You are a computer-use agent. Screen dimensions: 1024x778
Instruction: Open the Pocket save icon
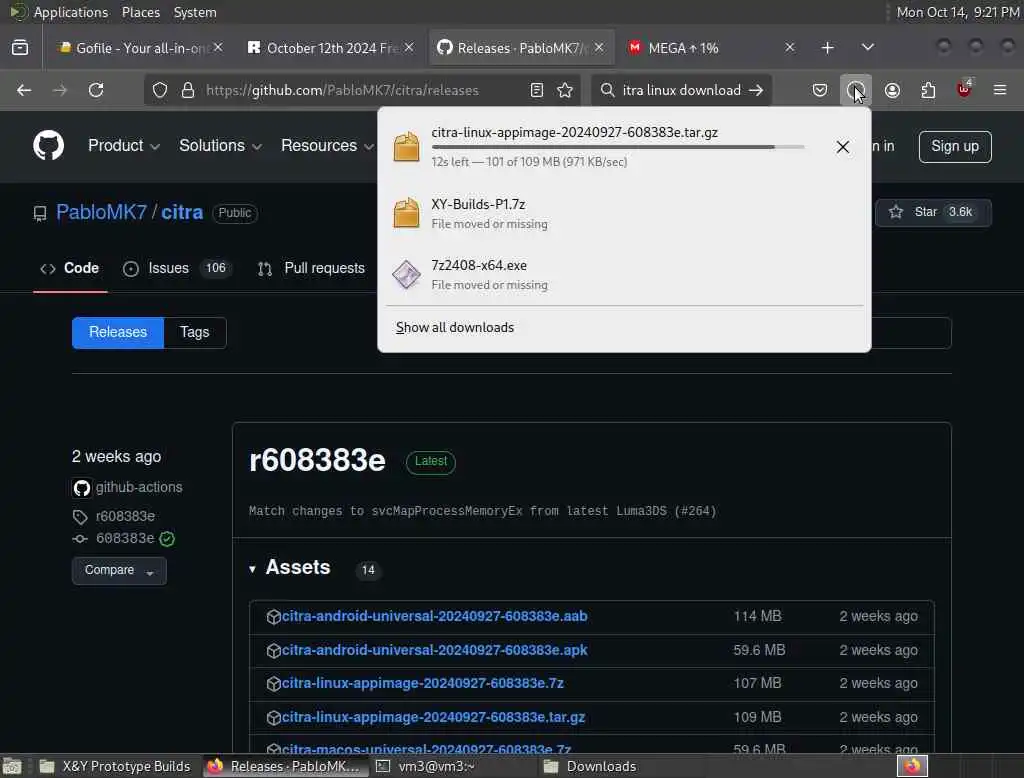[x=820, y=90]
